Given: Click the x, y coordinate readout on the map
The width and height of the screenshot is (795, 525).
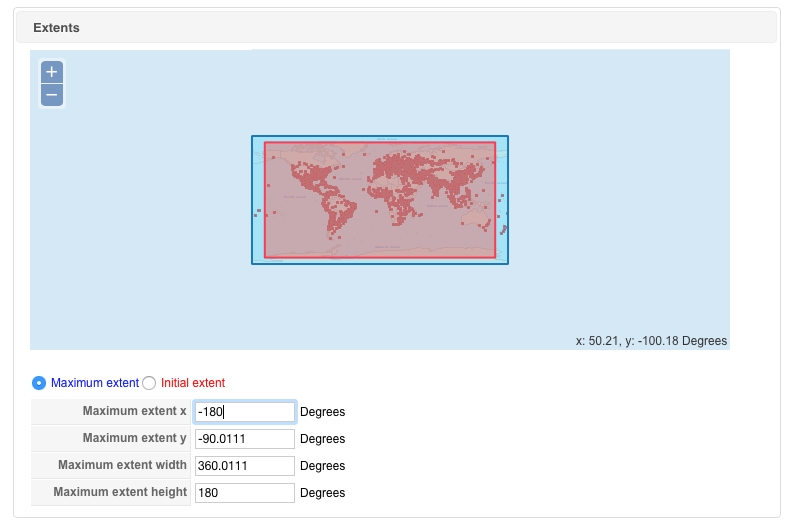Looking at the screenshot, I should coord(651,341).
